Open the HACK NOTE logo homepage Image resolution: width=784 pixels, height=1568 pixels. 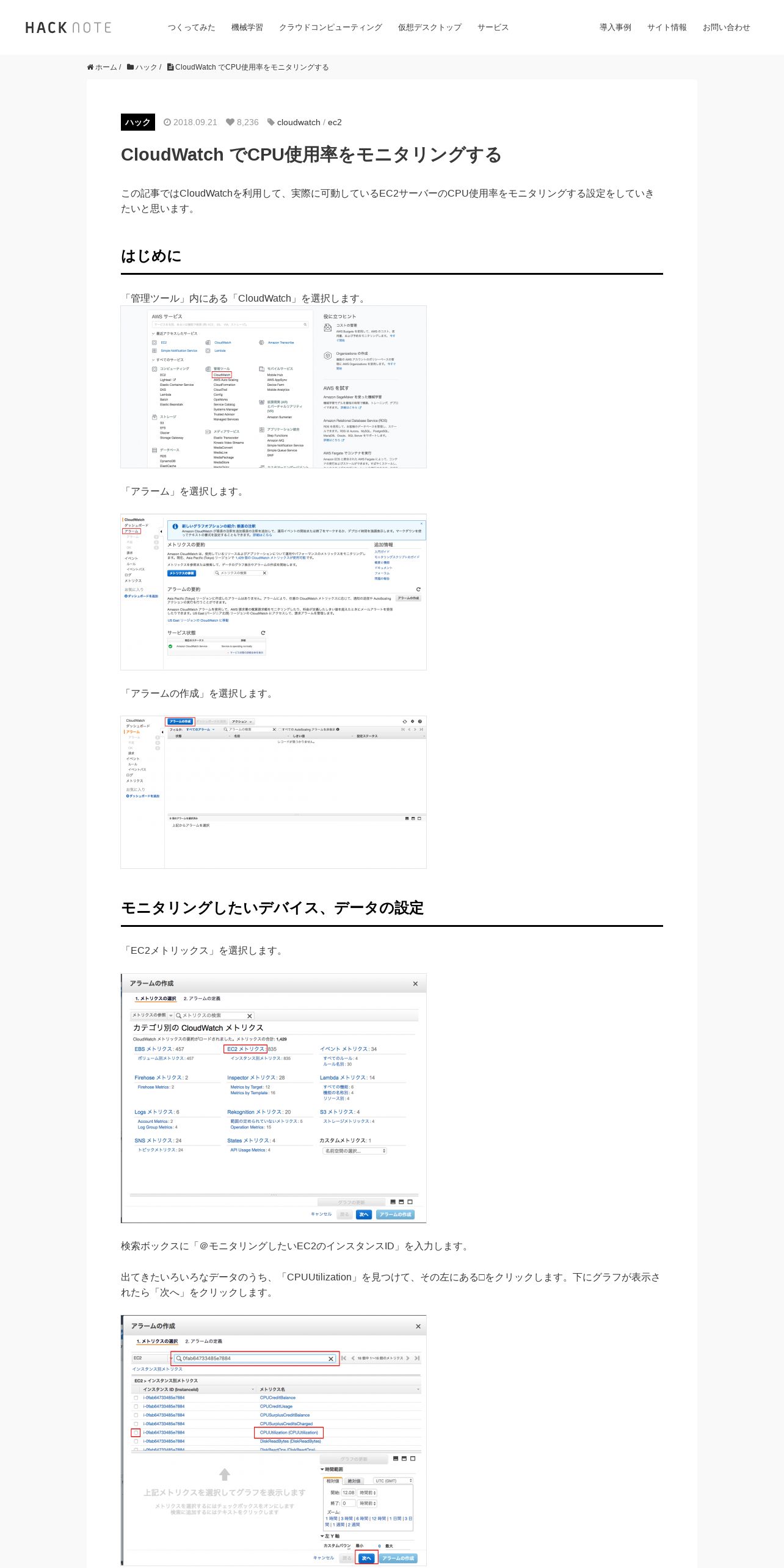[68, 27]
